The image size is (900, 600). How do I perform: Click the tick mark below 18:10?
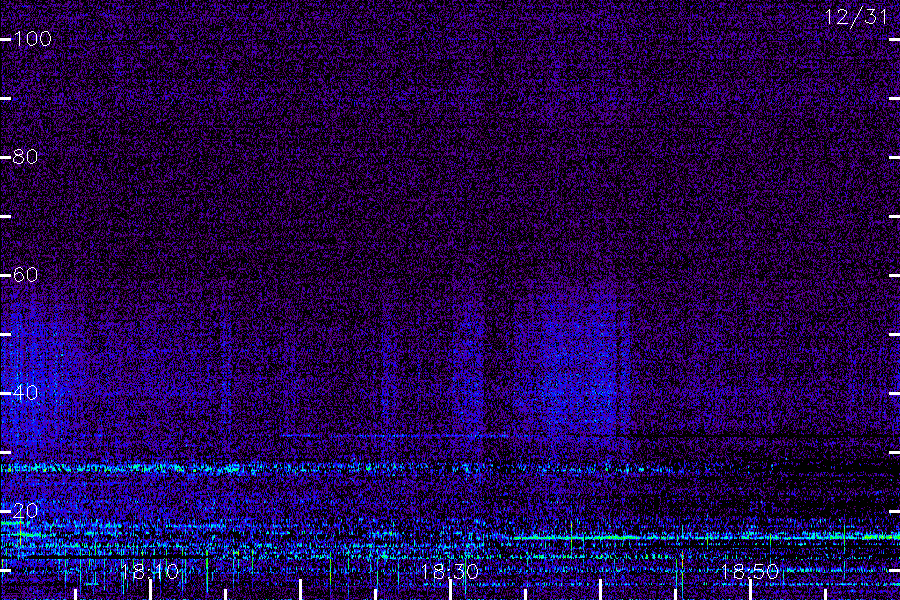[150, 590]
